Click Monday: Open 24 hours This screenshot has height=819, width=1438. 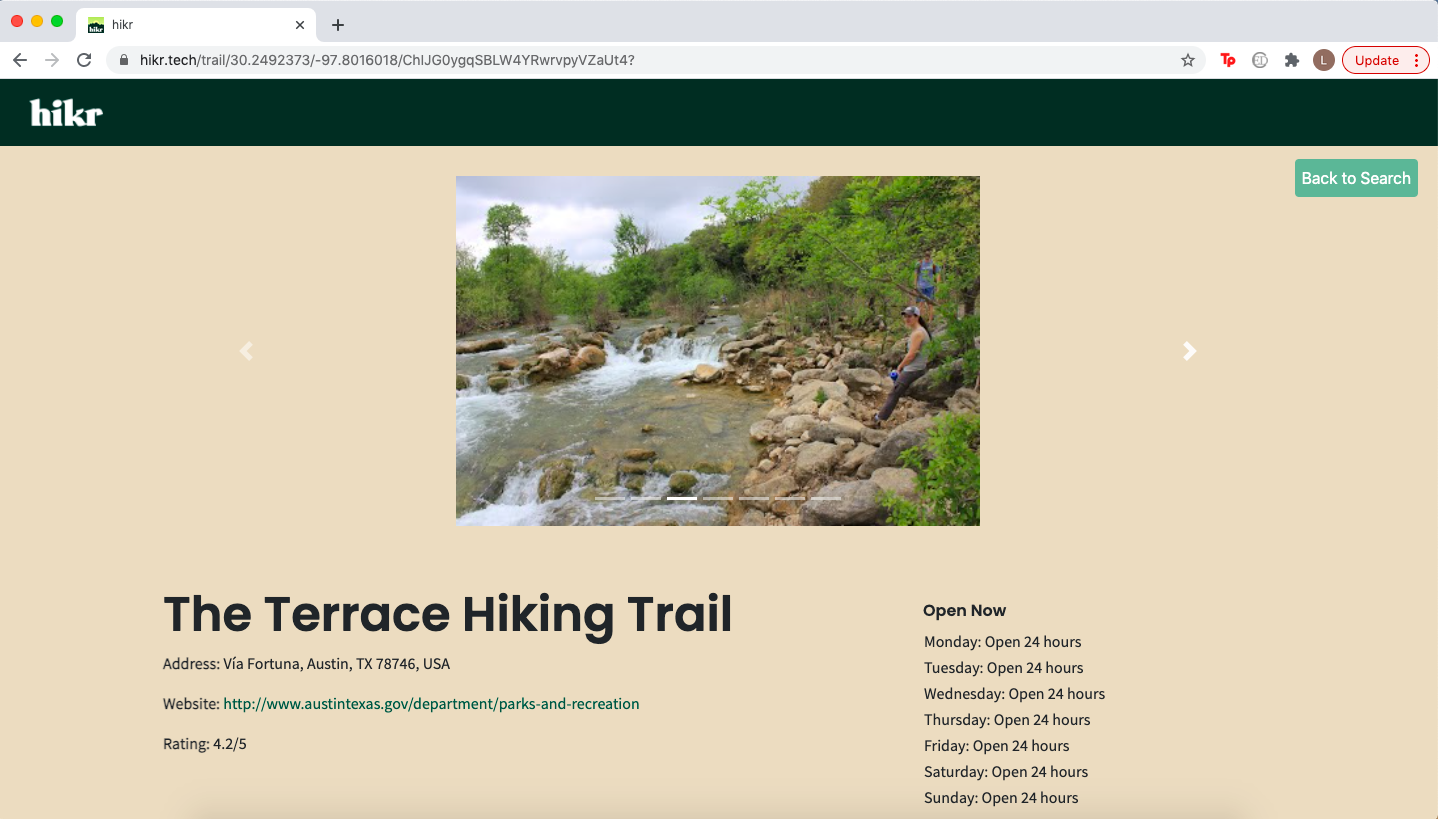point(1003,642)
